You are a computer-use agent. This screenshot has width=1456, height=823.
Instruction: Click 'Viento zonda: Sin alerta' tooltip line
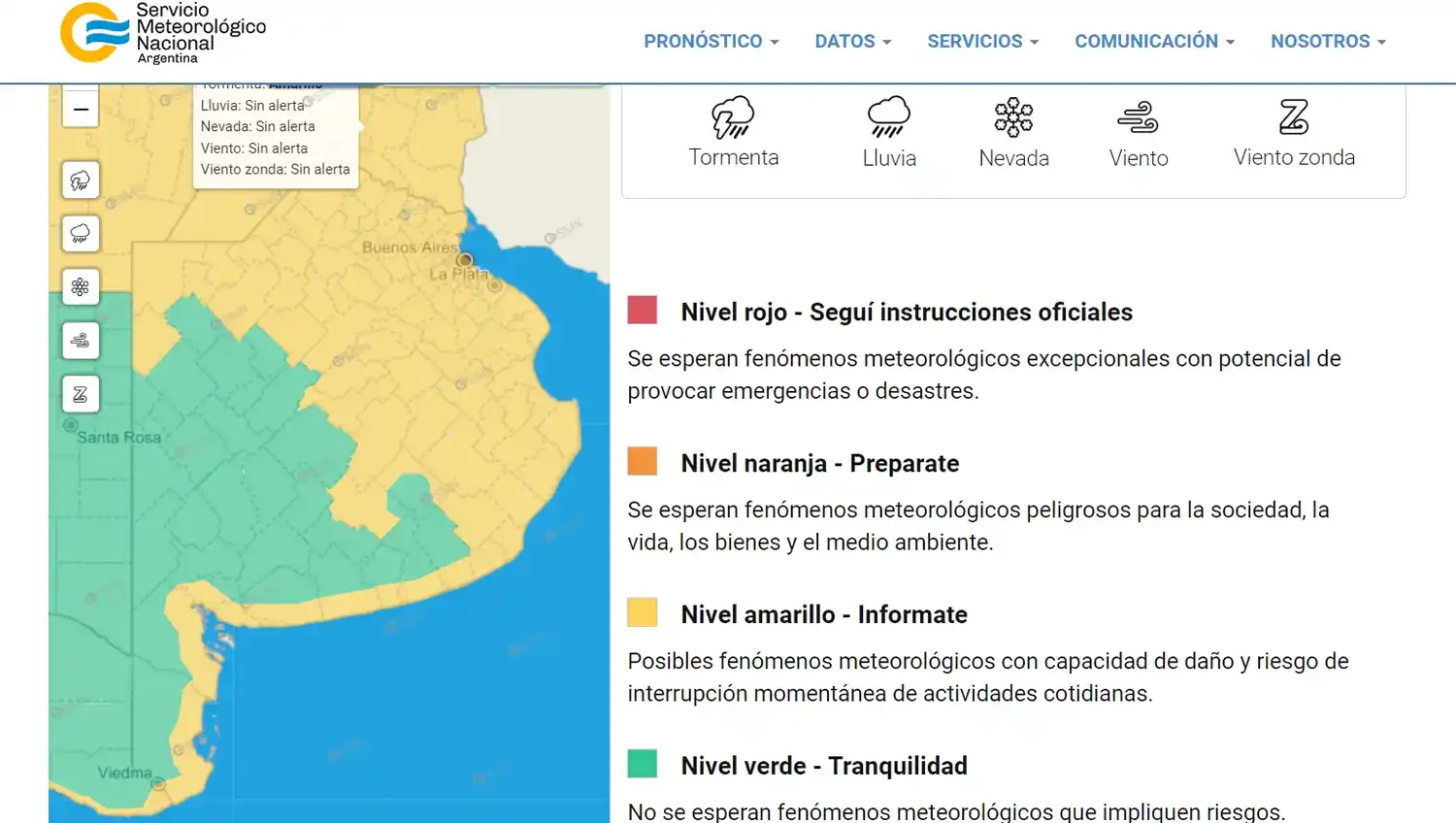276,169
